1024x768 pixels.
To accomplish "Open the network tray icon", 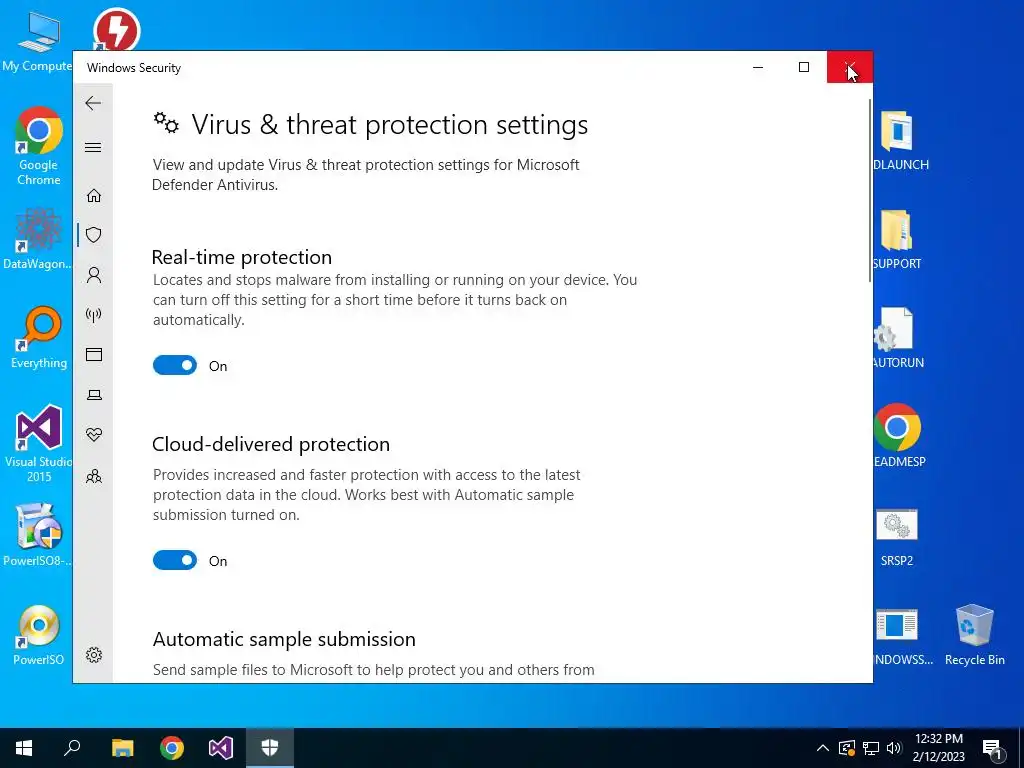I will click(871, 748).
